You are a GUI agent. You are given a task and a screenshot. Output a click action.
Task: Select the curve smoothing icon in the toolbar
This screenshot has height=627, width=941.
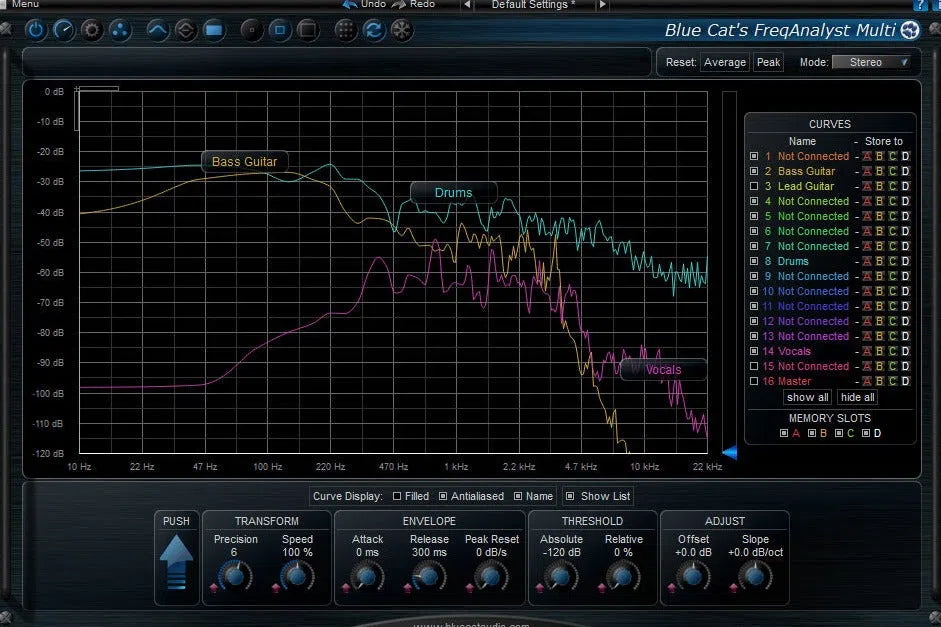[x=156, y=30]
